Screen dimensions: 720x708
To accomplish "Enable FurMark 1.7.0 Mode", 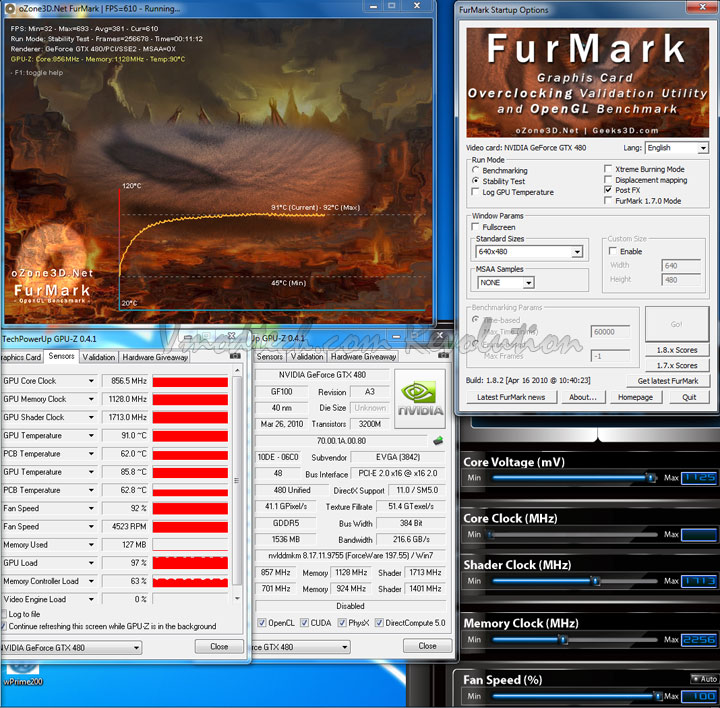I will click(608, 201).
